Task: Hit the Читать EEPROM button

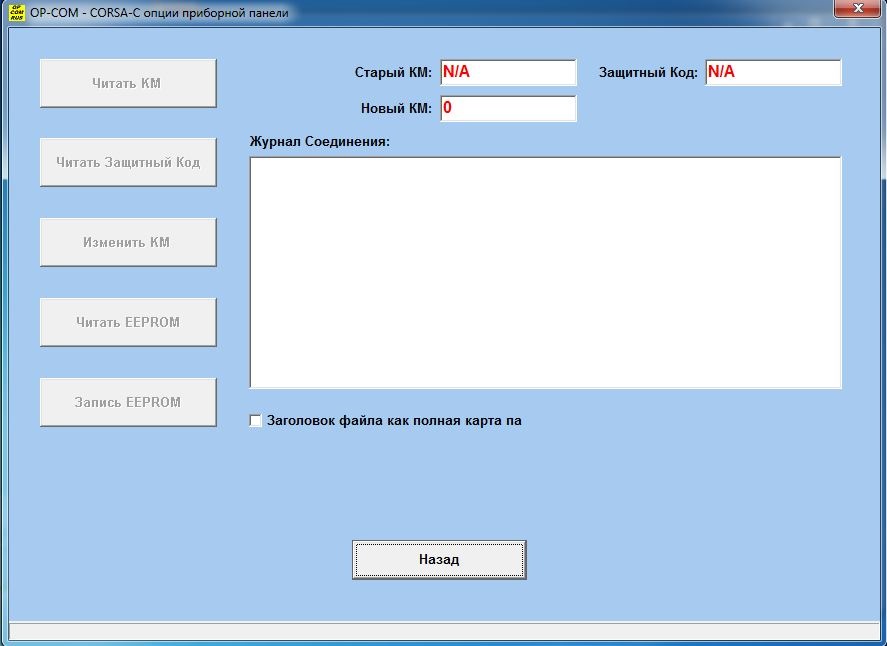Action: coord(128,322)
